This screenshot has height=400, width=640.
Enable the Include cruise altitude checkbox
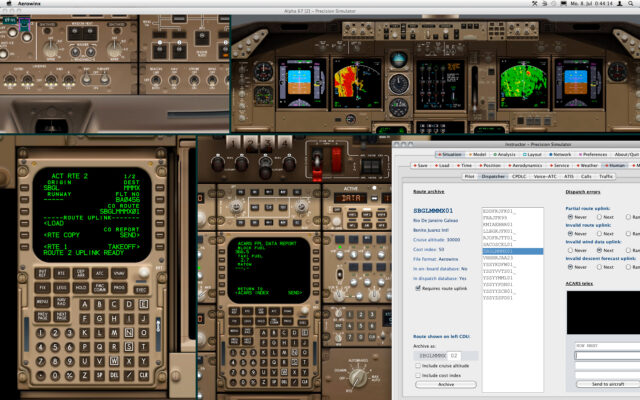coord(417,365)
